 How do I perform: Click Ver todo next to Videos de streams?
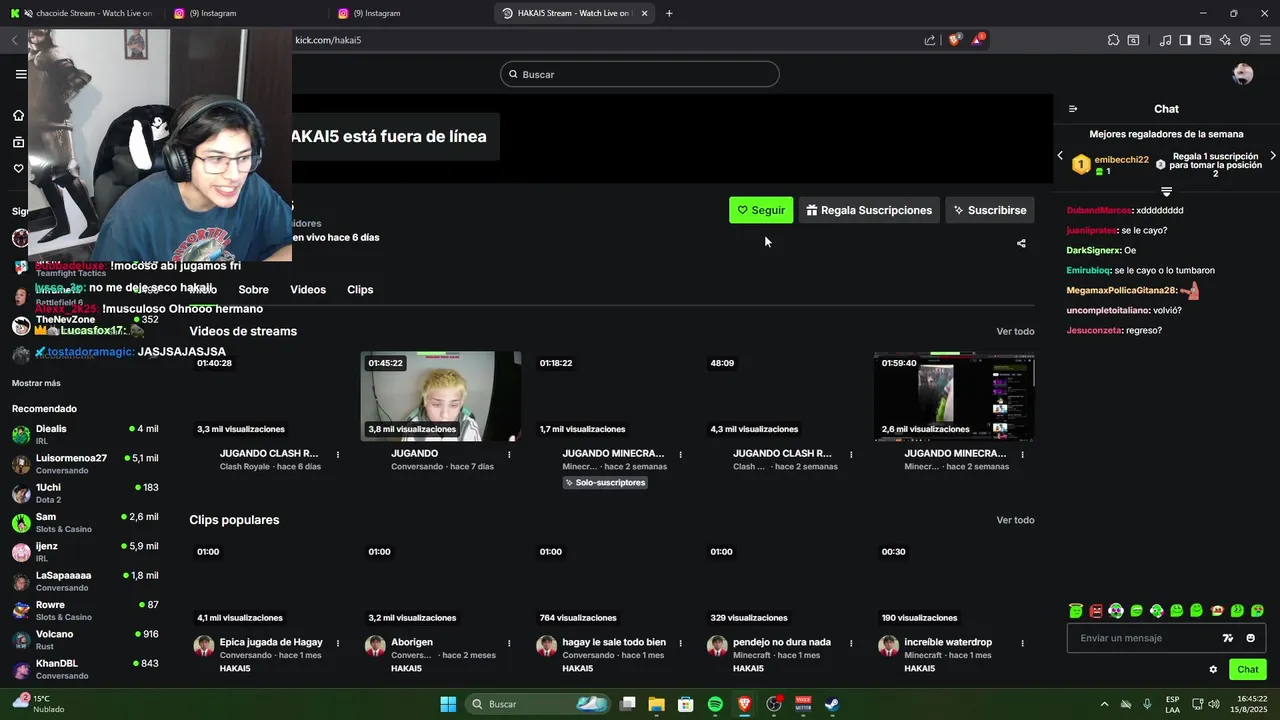pyautogui.click(x=1015, y=331)
